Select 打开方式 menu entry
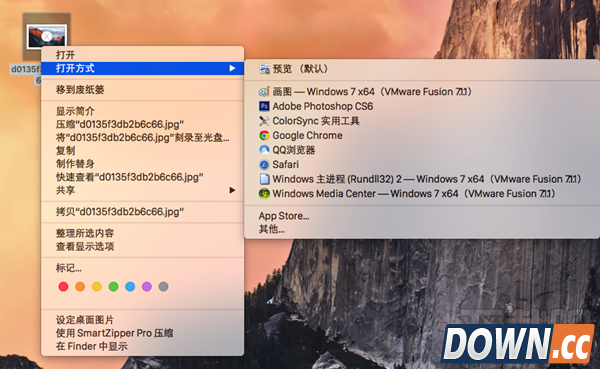The image size is (600, 369). [142, 68]
